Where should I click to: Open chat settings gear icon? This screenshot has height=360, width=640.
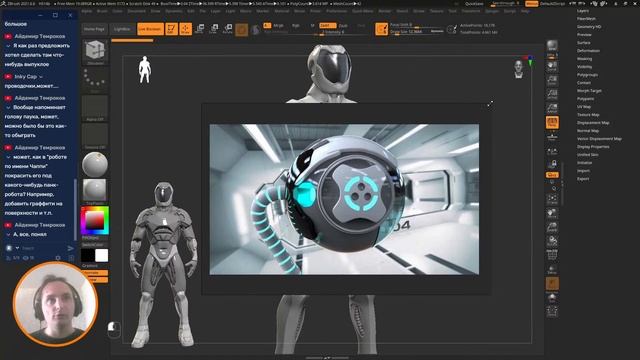point(58,258)
